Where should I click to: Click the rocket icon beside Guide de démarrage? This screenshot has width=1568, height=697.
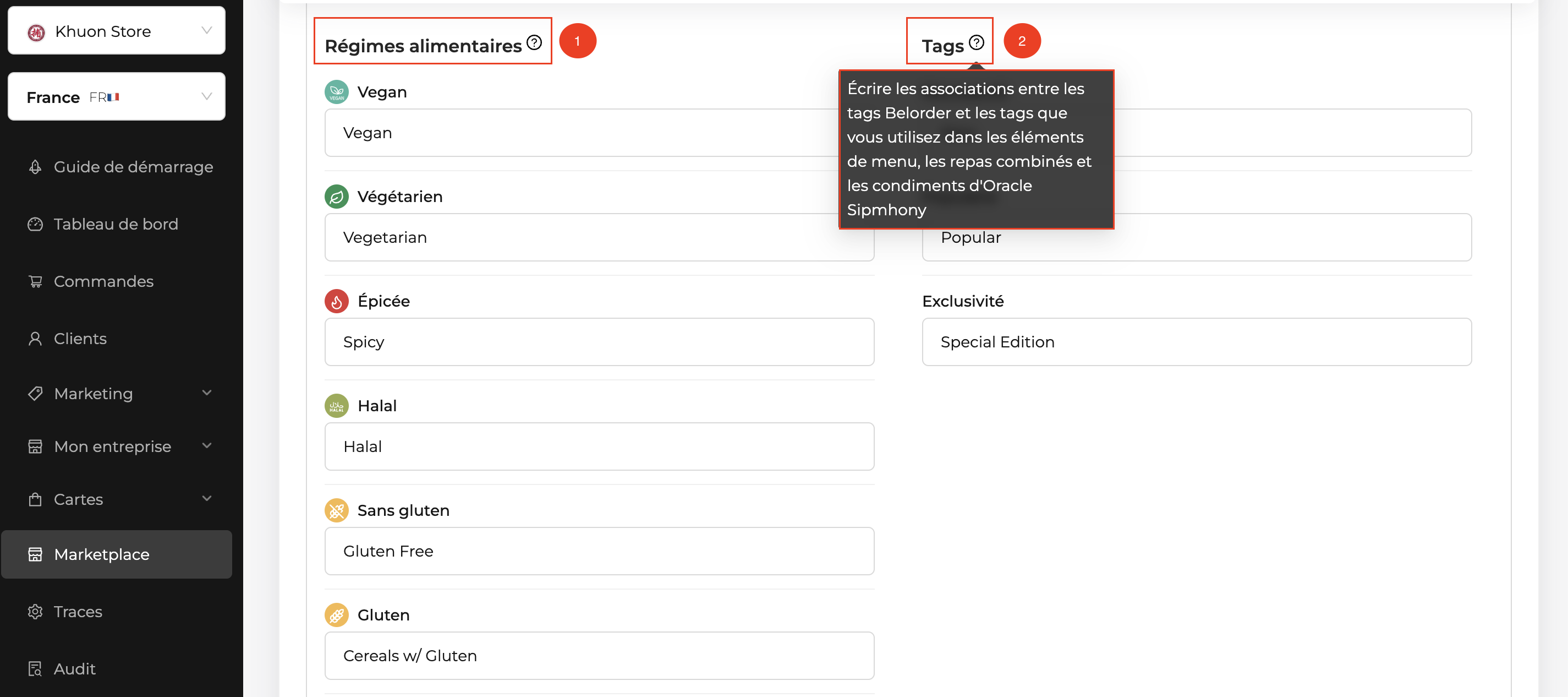coord(35,167)
